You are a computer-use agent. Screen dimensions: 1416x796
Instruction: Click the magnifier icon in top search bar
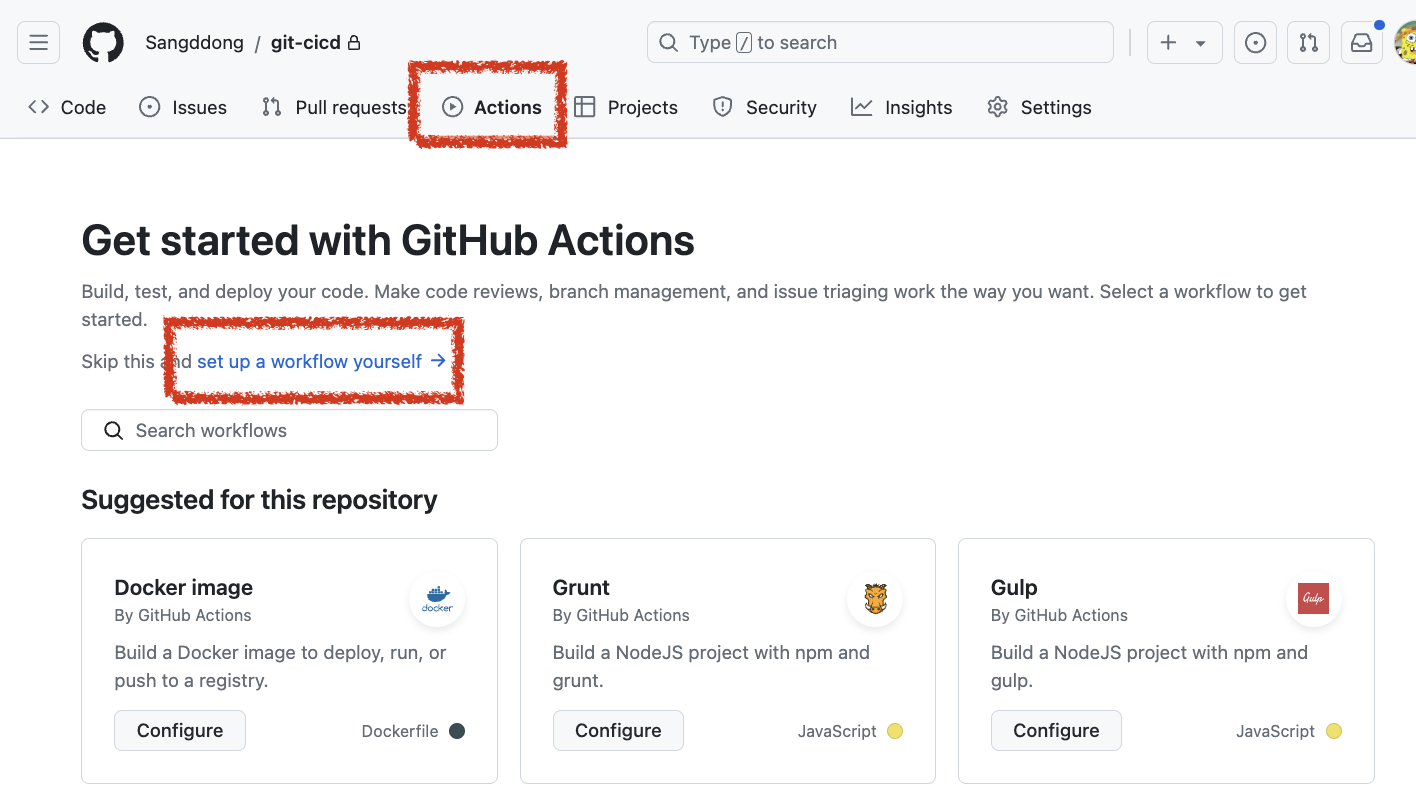669,43
